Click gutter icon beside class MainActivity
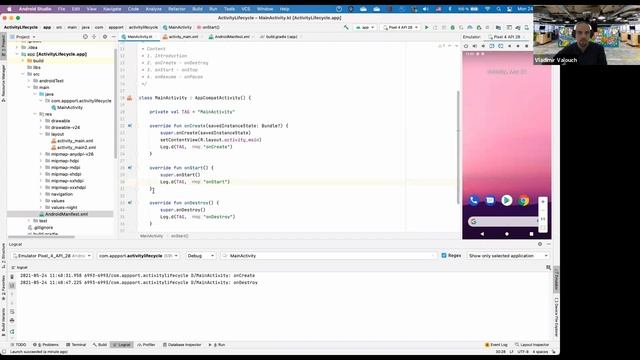The width and height of the screenshot is (640, 360). [x=129, y=98]
